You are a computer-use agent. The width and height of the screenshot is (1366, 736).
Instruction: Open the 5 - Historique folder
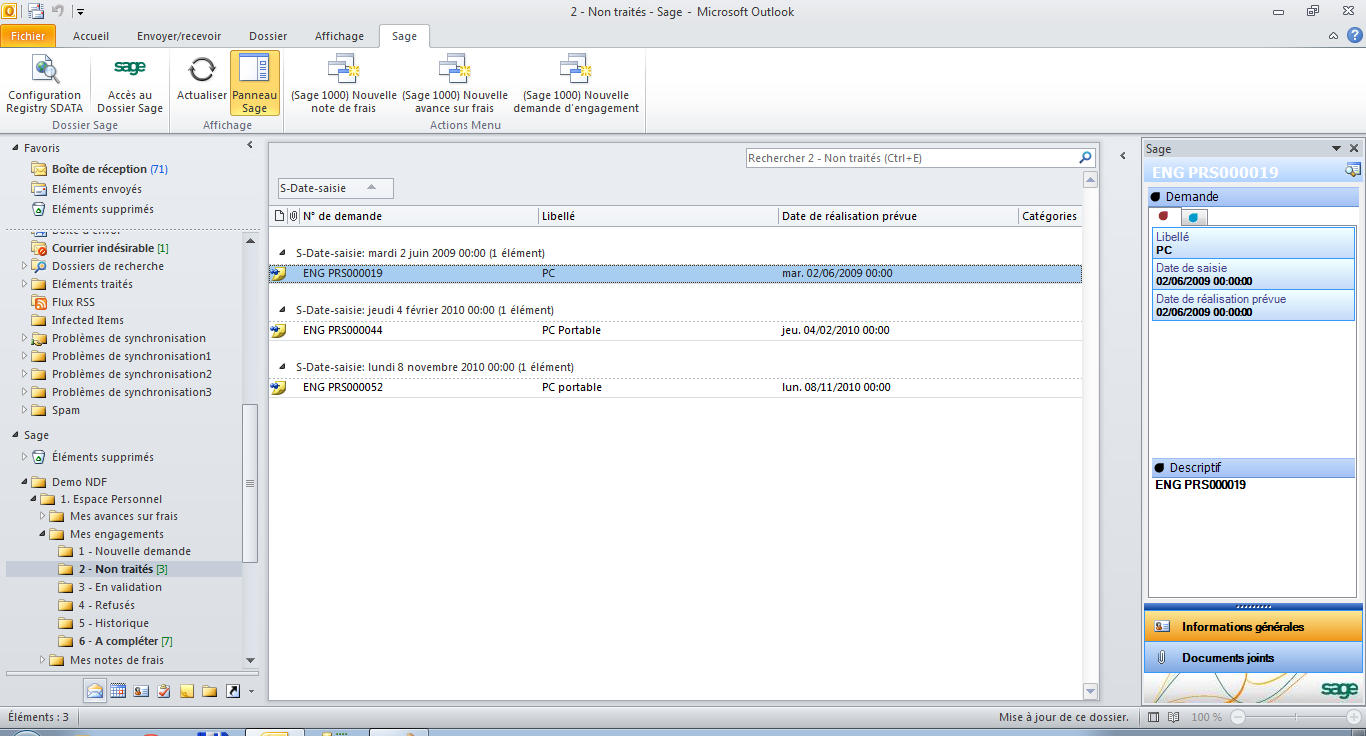(113, 623)
